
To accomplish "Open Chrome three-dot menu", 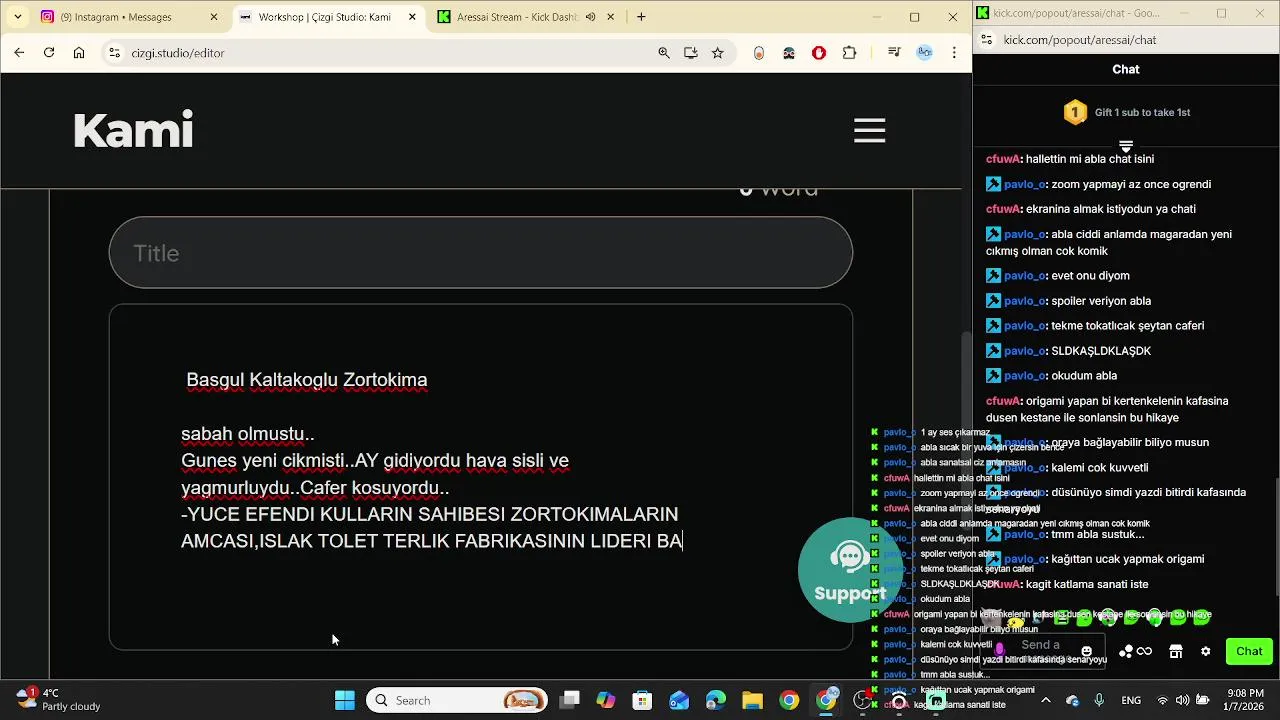I will [x=954, y=53].
